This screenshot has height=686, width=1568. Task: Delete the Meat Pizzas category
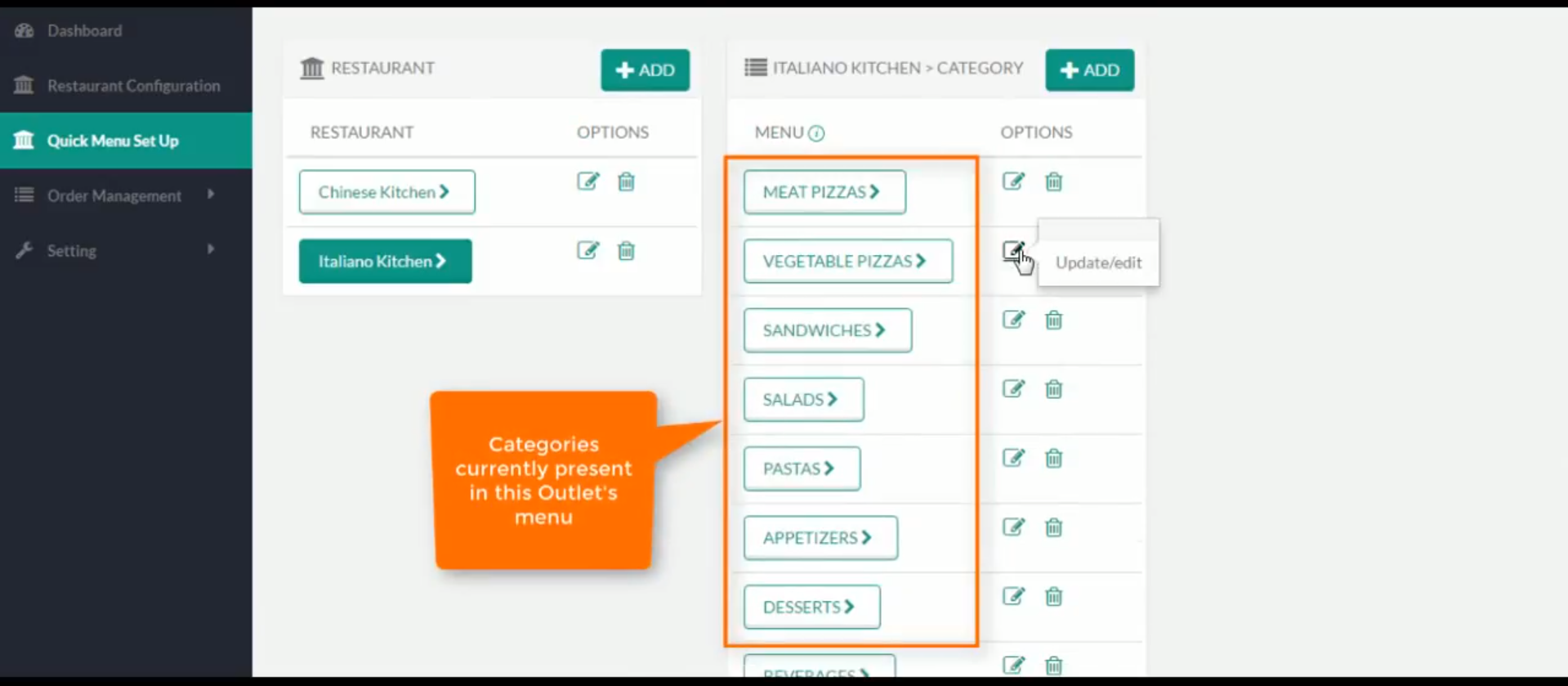[1054, 182]
